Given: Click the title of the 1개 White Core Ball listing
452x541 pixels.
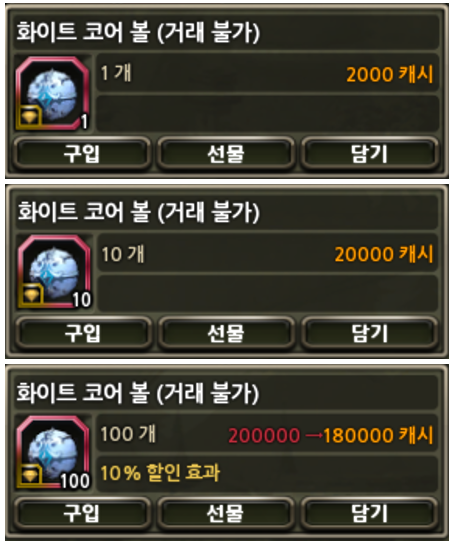Looking at the screenshot, I should (x=138, y=32).
